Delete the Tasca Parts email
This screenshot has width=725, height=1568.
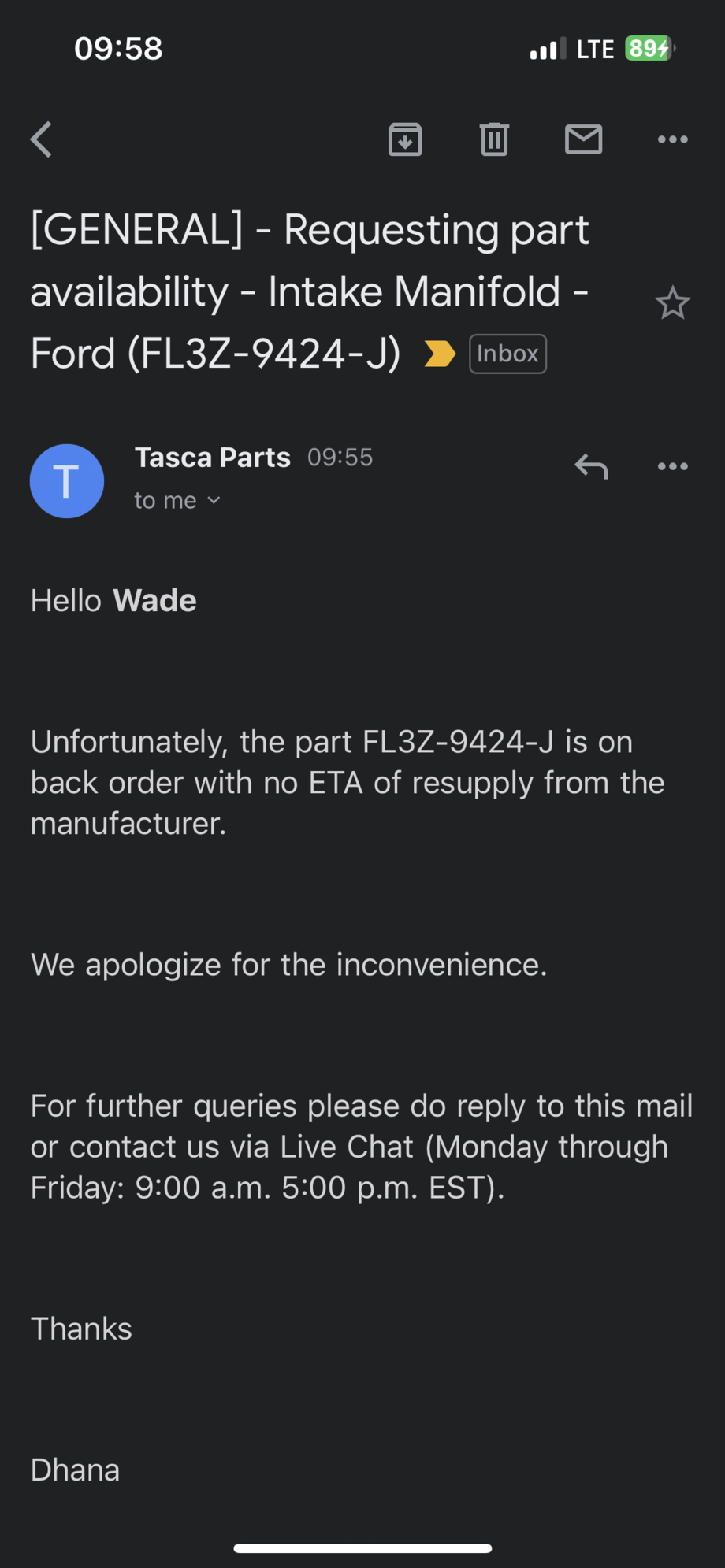494,139
